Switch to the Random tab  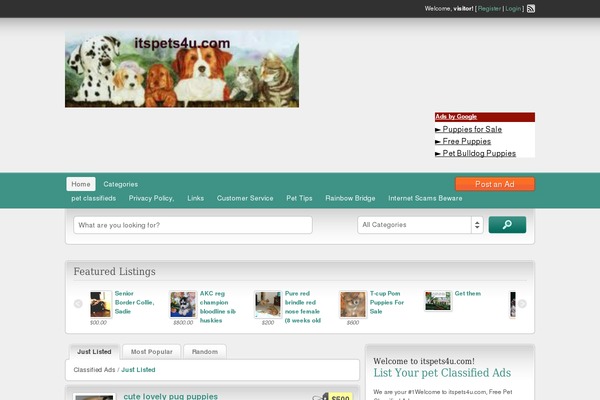coord(205,352)
